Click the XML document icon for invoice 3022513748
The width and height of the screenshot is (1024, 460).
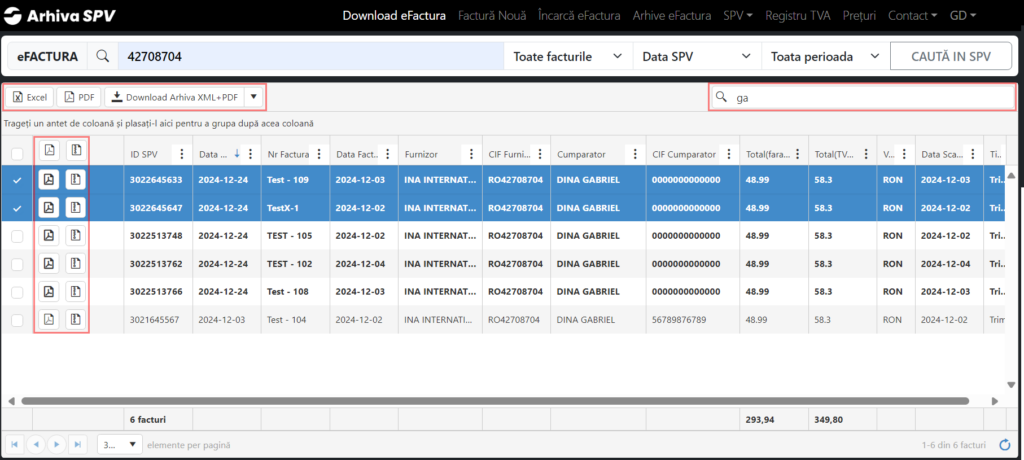click(x=76, y=236)
